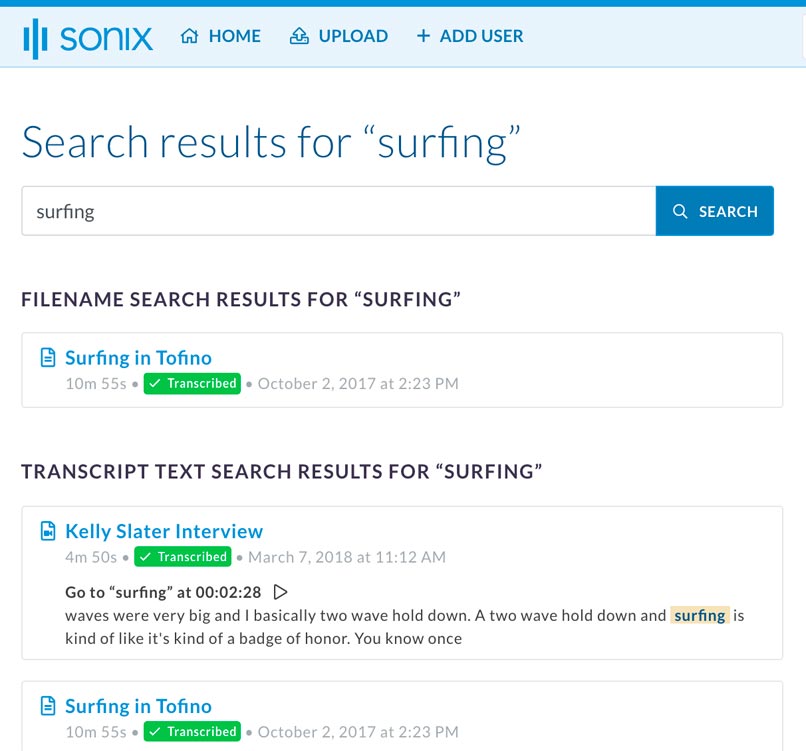Click the upload cloud icon
Viewport: 806px width, 751px height.
pos(298,35)
